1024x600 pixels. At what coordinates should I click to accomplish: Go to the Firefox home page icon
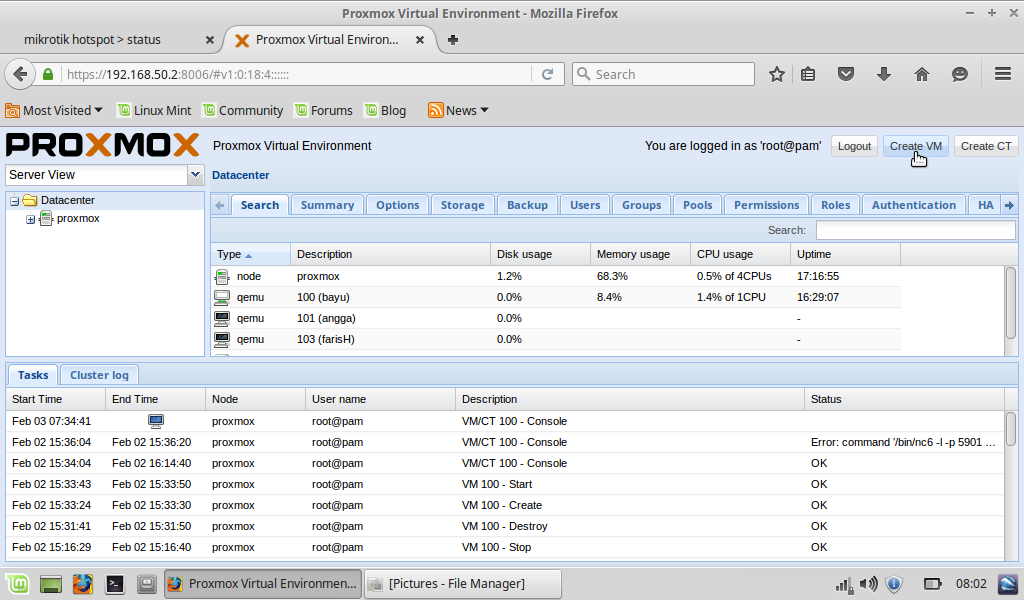coord(921,74)
